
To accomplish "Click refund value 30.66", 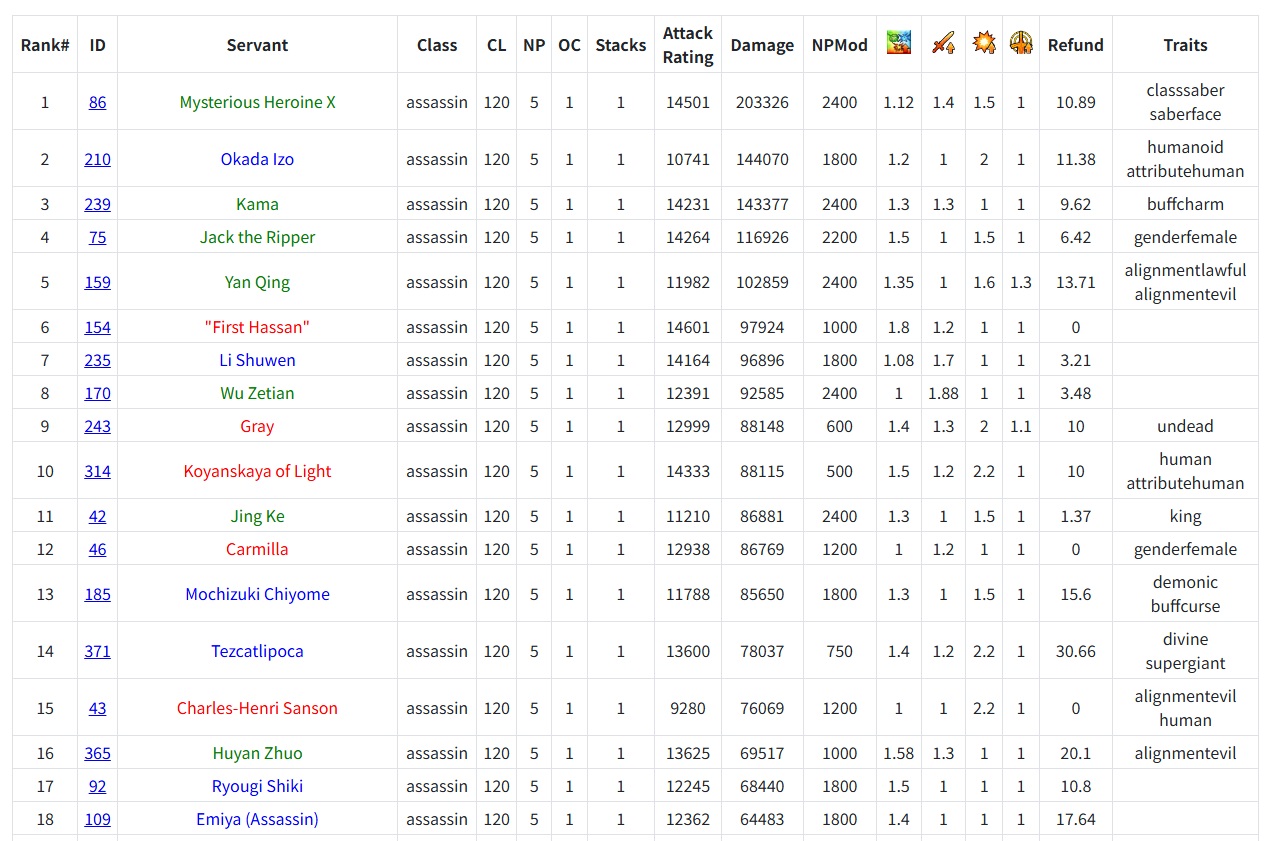I will coord(1076,651).
